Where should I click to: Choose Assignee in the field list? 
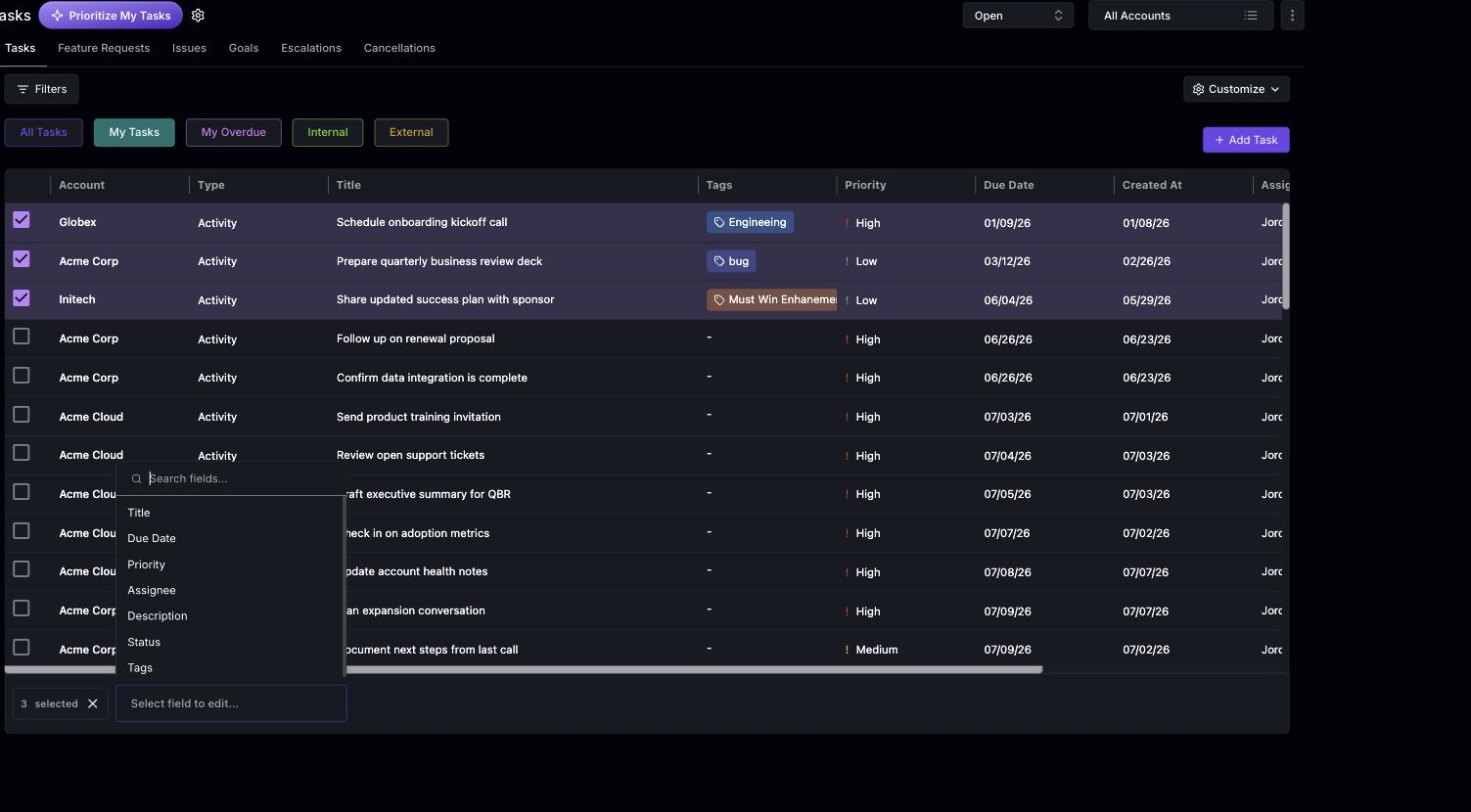click(x=230, y=590)
